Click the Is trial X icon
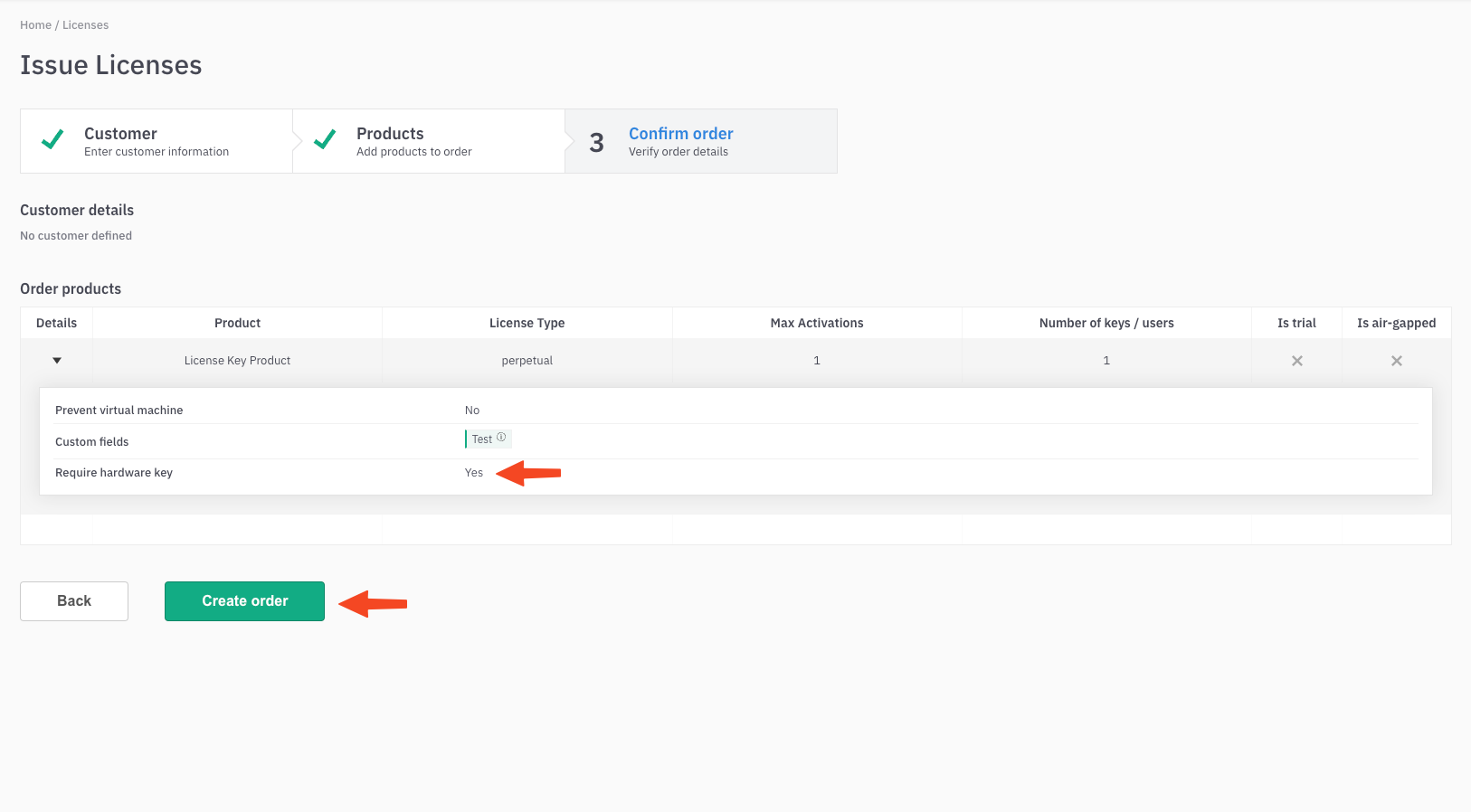The width and height of the screenshot is (1471, 812). click(x=1296, y=361)
